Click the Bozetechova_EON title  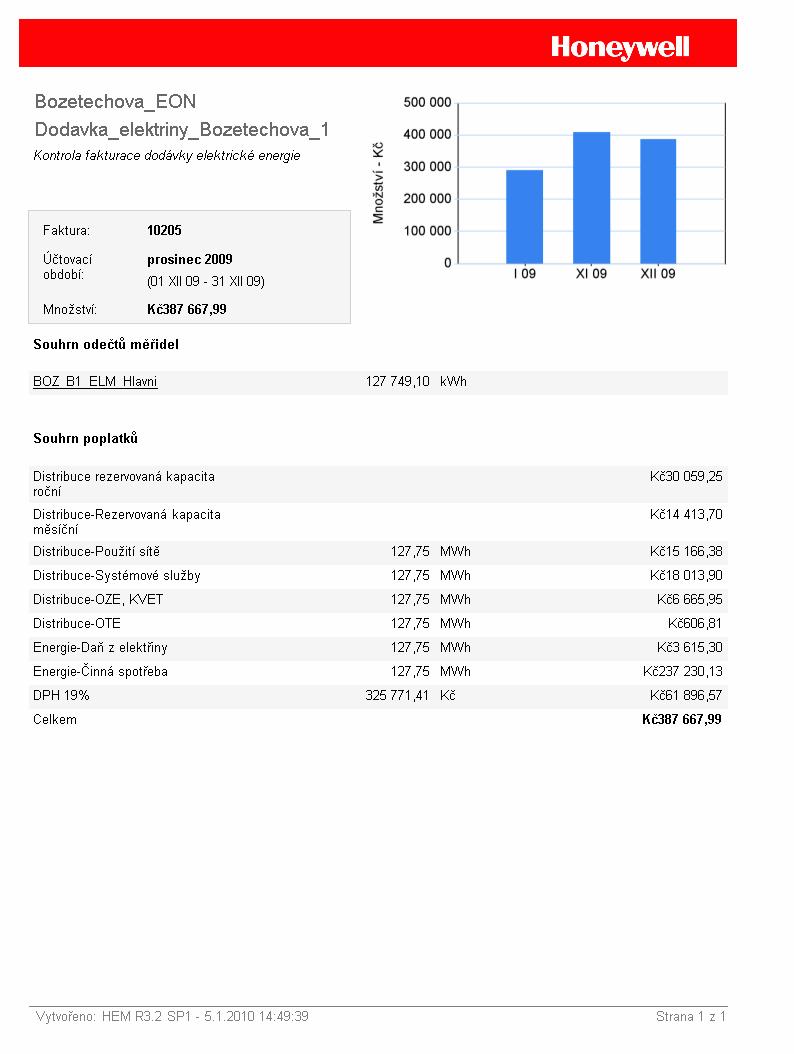[115, 102]
